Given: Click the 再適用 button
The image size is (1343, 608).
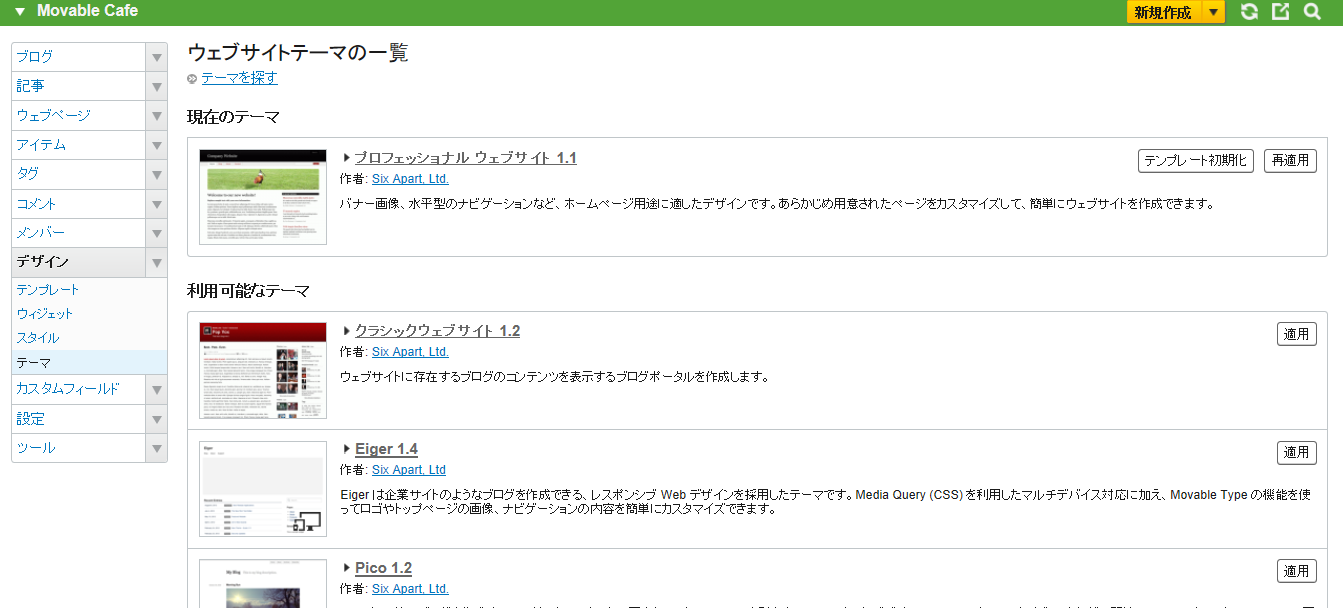Looking at the screenshot, I should pyautogui.click(x=1290, y=161).
